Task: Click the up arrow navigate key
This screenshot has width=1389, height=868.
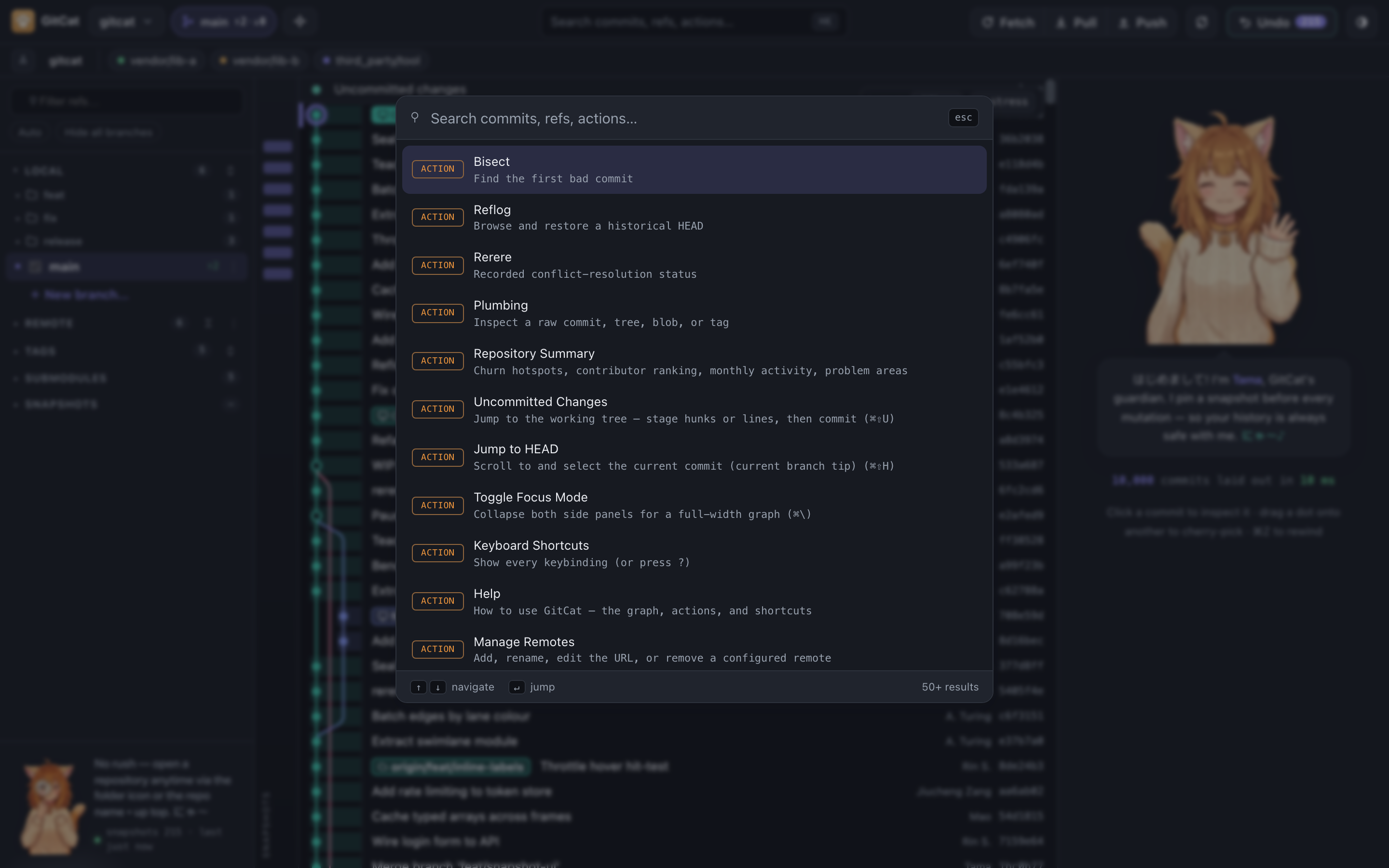Action: [x=419, y=687]
